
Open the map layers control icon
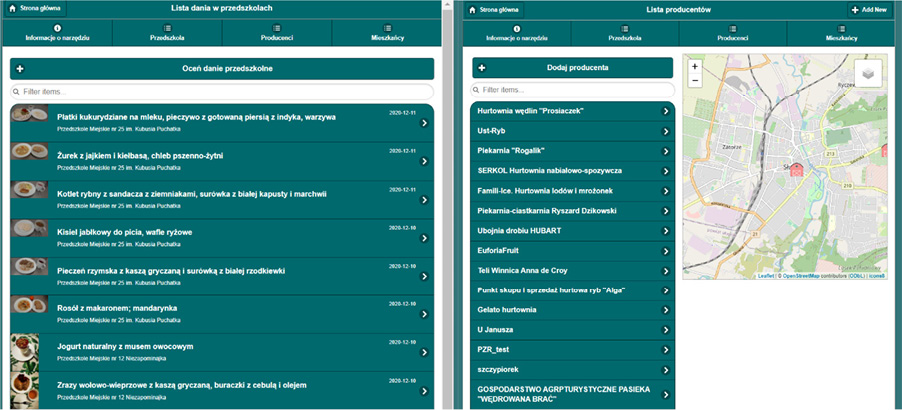[x=868, y=74]
